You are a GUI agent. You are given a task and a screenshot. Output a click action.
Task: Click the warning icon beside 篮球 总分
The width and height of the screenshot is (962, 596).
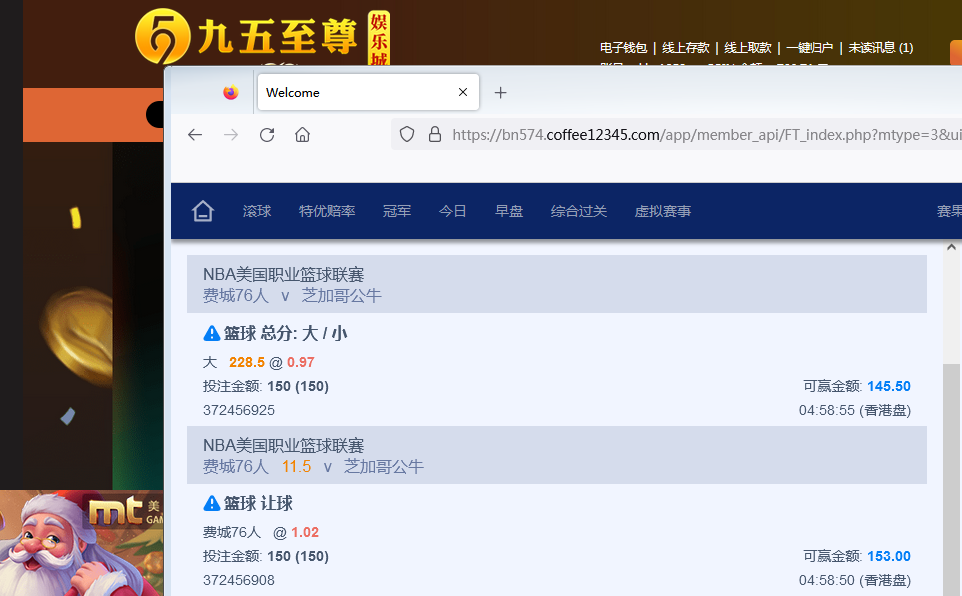pyautogui.click(x=212, y=333)
